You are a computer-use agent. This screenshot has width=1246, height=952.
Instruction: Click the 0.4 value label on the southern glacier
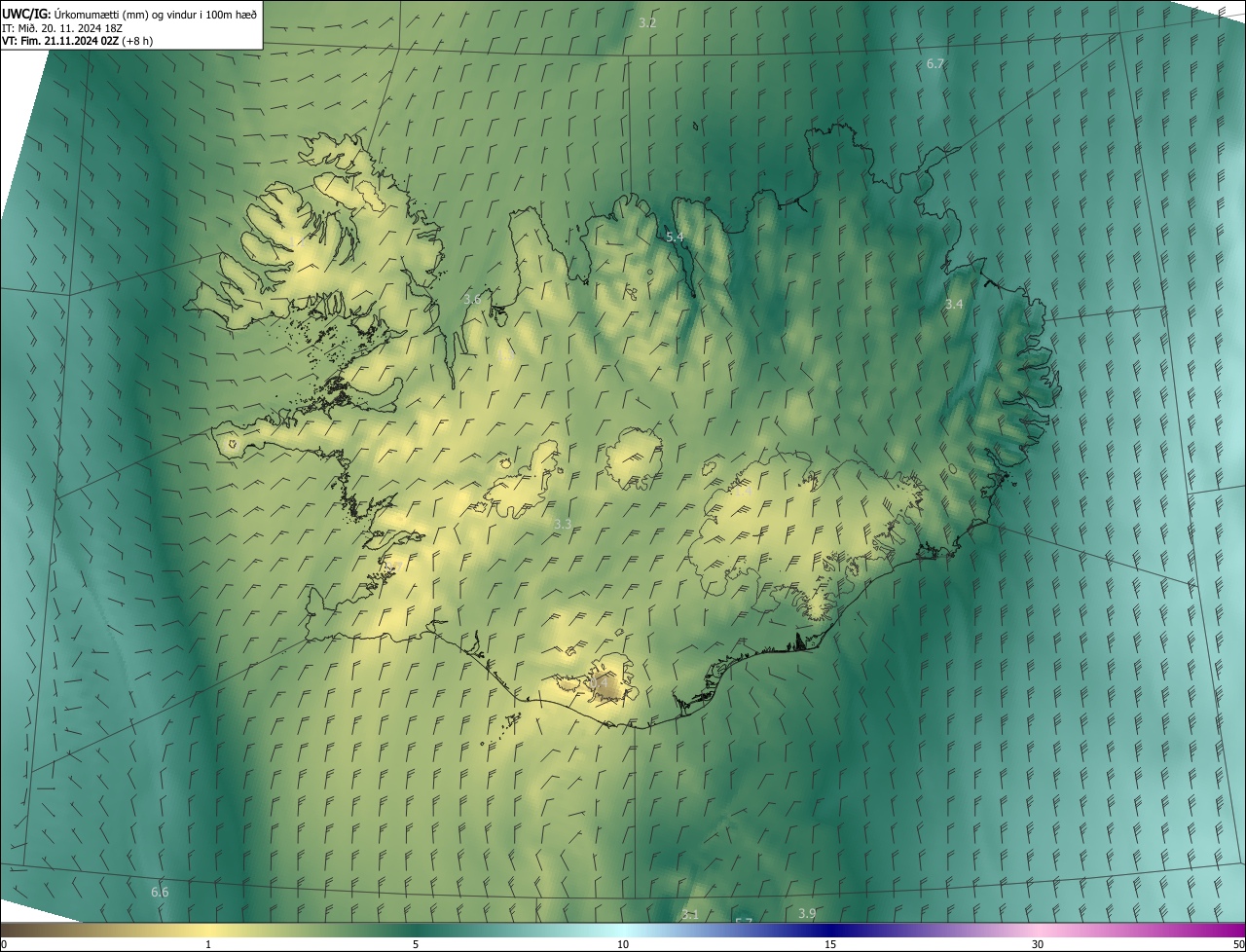[598, 684]
